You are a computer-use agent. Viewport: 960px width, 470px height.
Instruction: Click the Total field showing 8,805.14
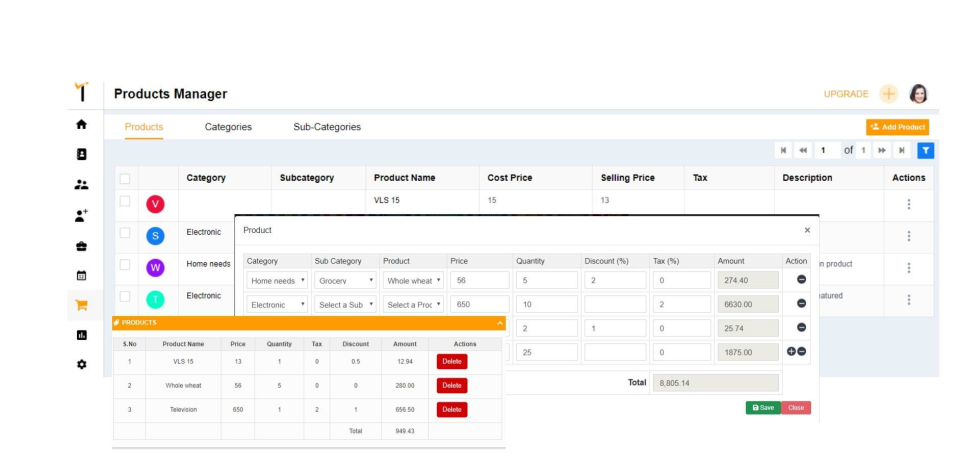point(716,383)
